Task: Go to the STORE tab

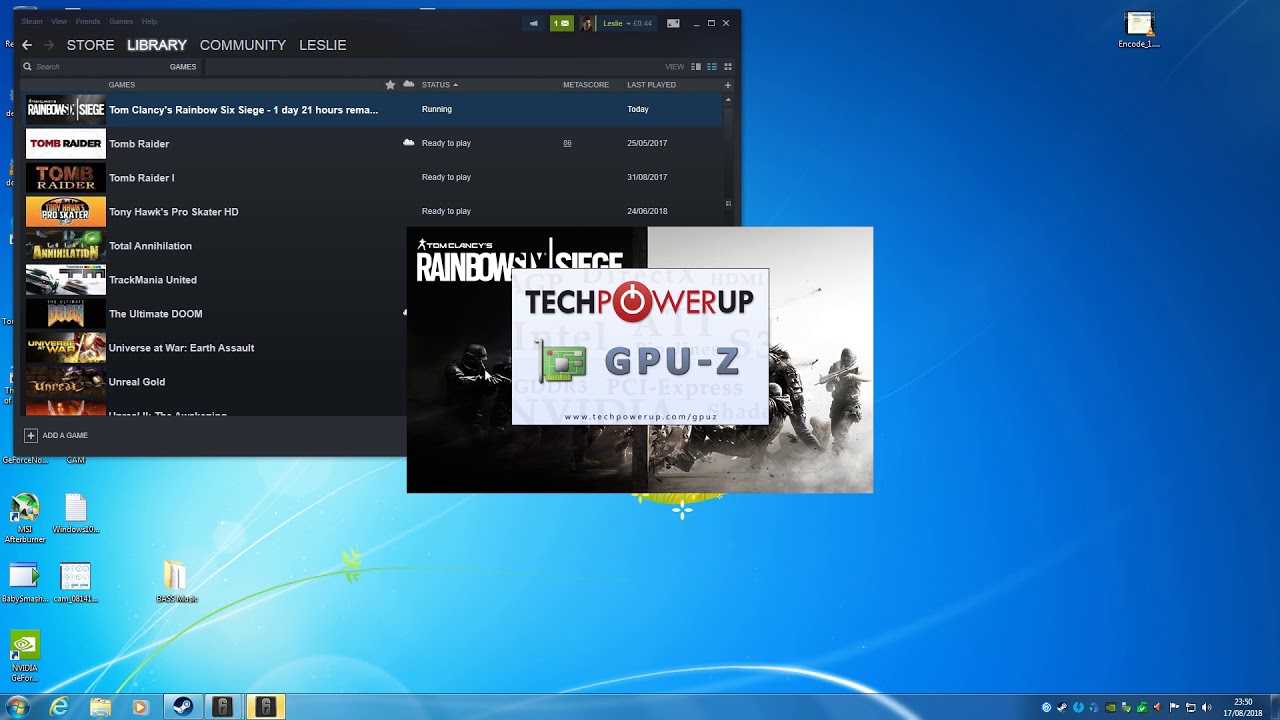Action: (x=90, y=45)
